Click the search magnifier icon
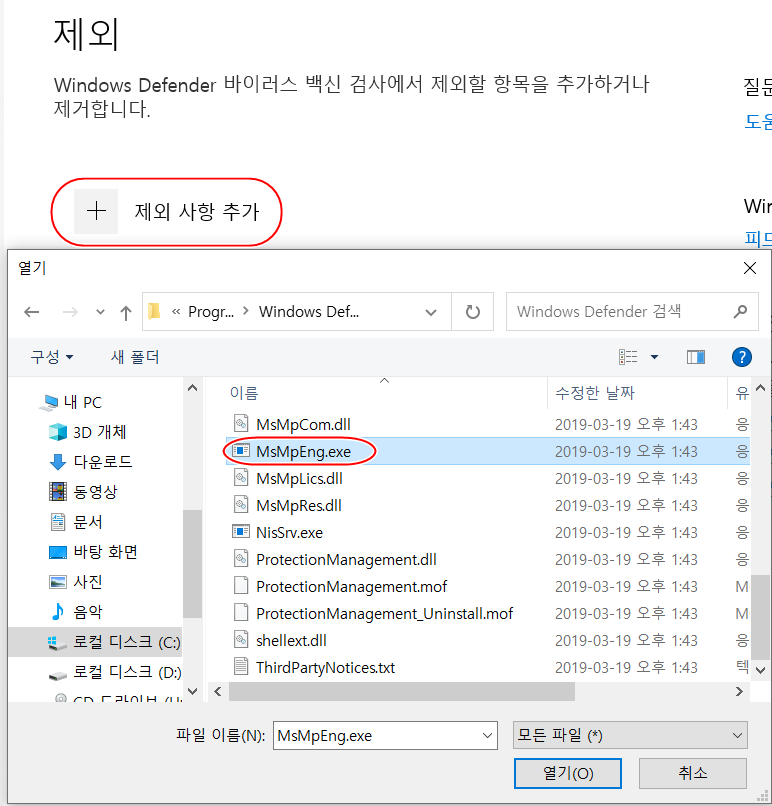 coord(740,311)
